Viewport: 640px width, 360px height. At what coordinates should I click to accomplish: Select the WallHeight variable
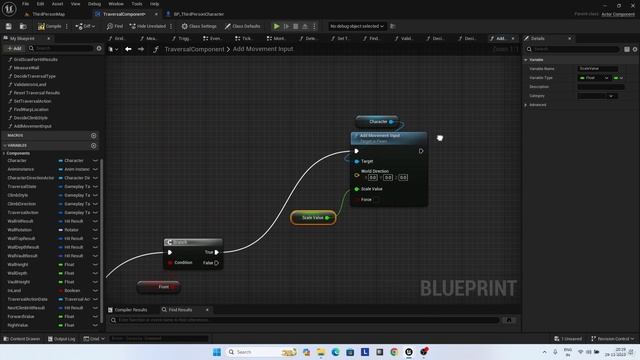(x=17, y=264)
